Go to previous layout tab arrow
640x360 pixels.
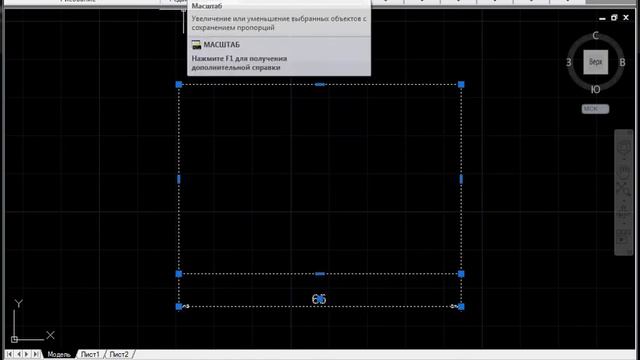(x=18, y=354)
